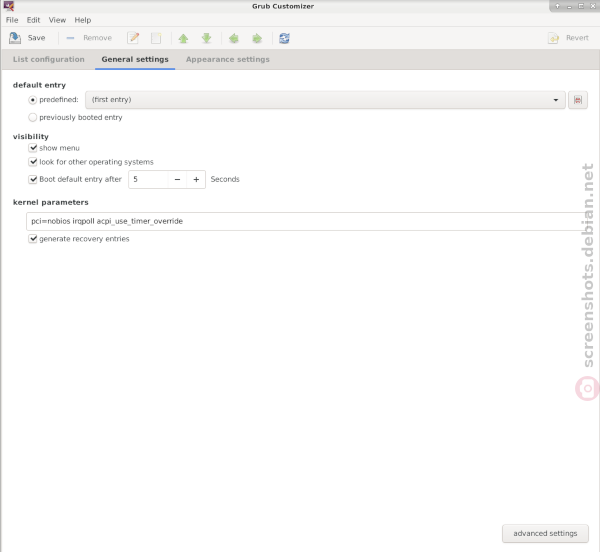Open the Edit menu
600x552 pixels.
tap(33, 20)
